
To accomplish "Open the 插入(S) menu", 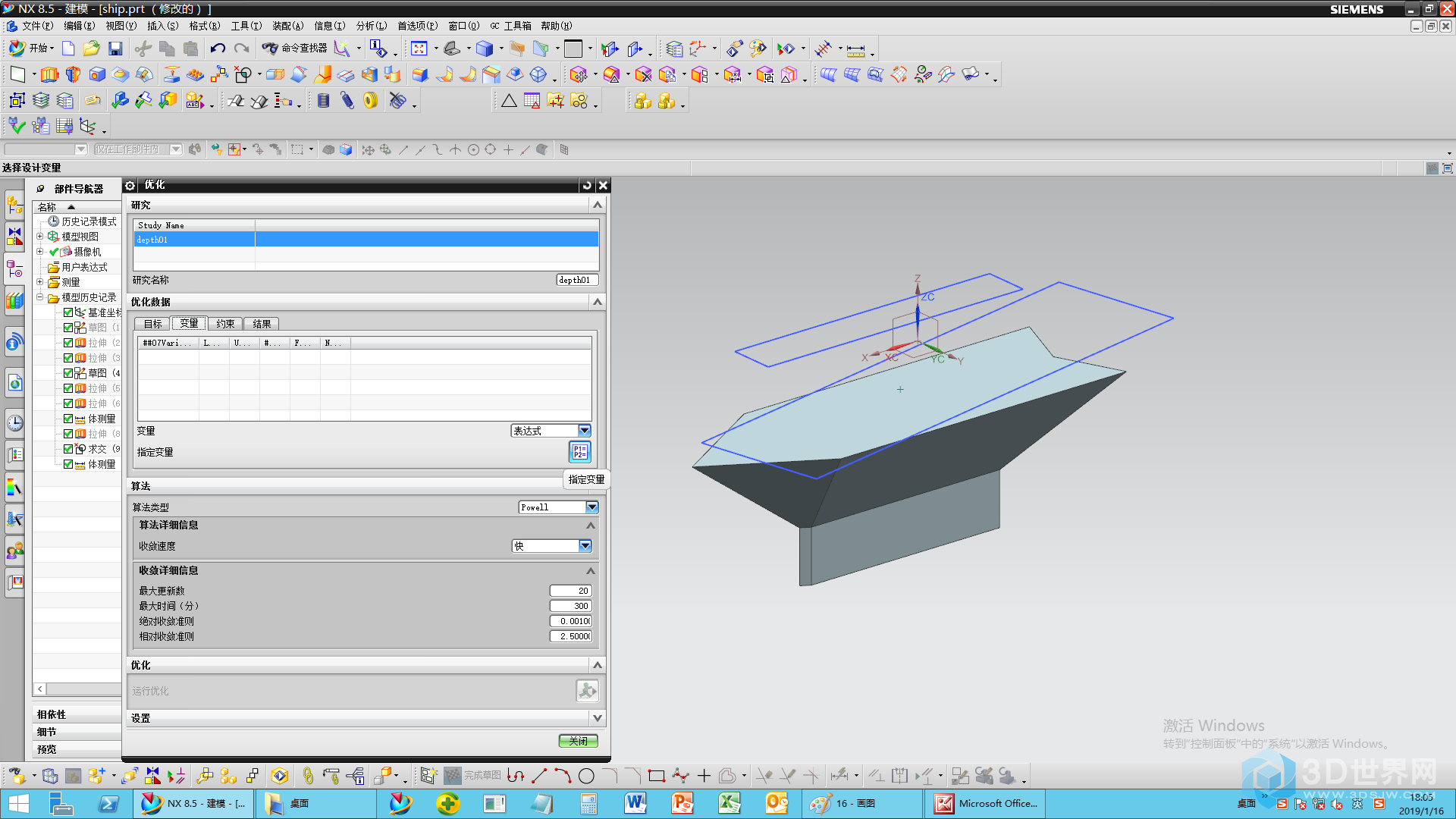I will click(x=162, y=26).
